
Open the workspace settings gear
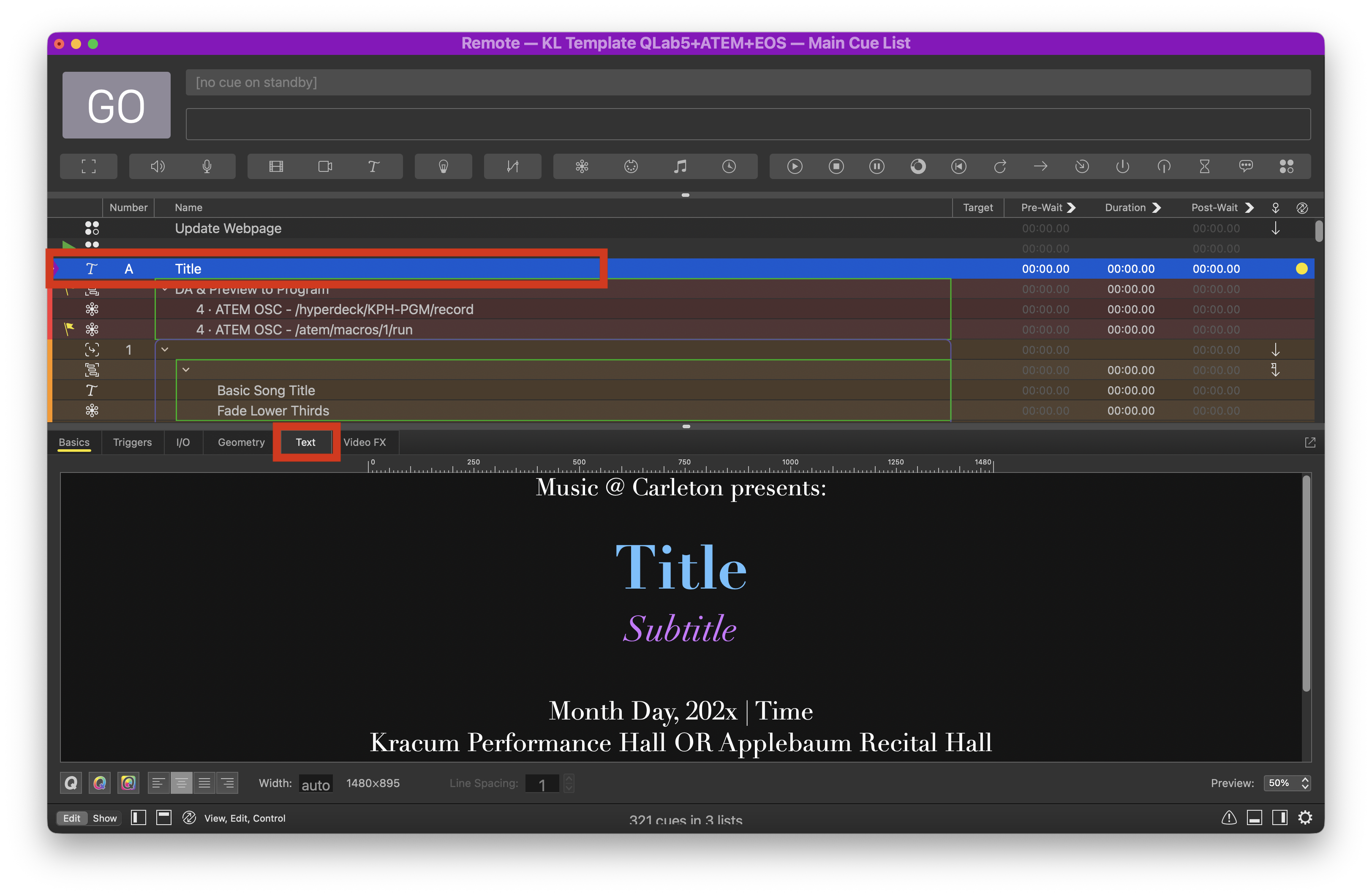pyautogui.click(x=1304, y=817)
